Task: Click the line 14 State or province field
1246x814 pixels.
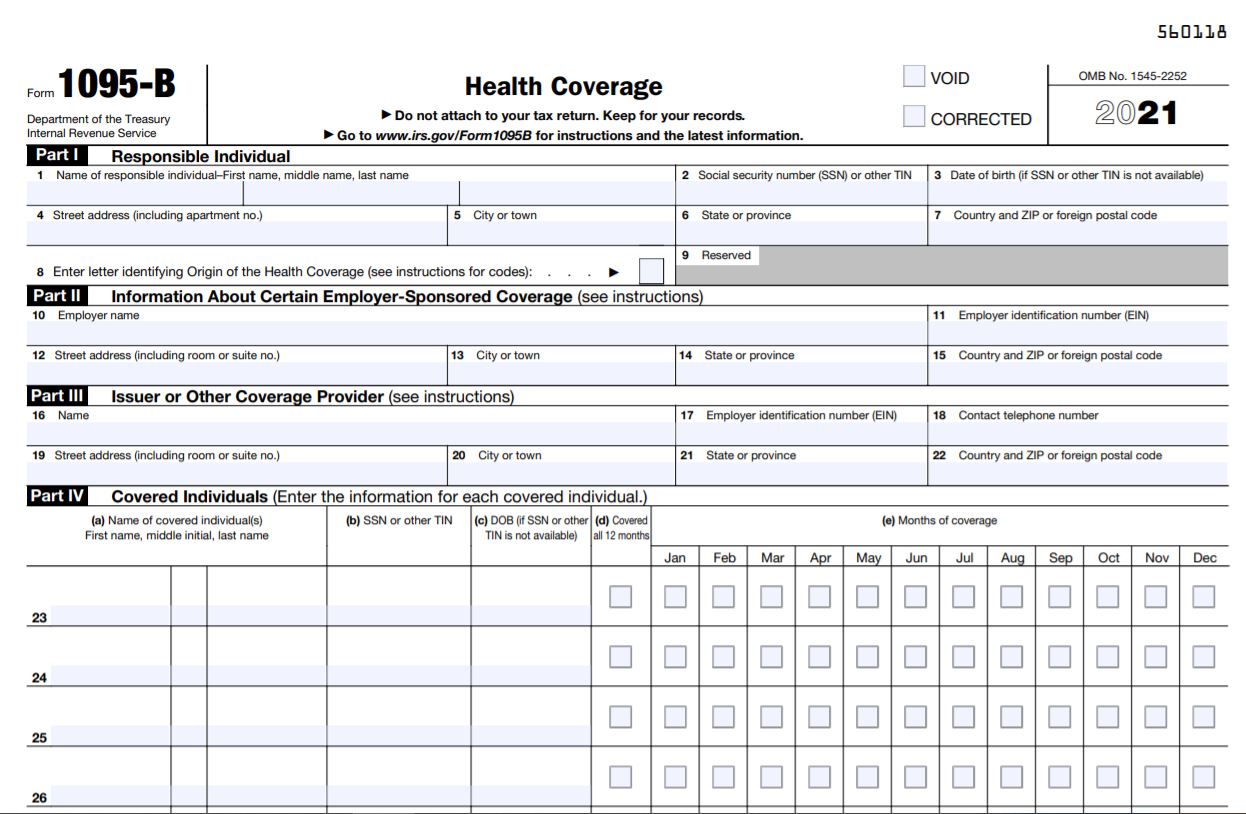Action: coord(801,373)
